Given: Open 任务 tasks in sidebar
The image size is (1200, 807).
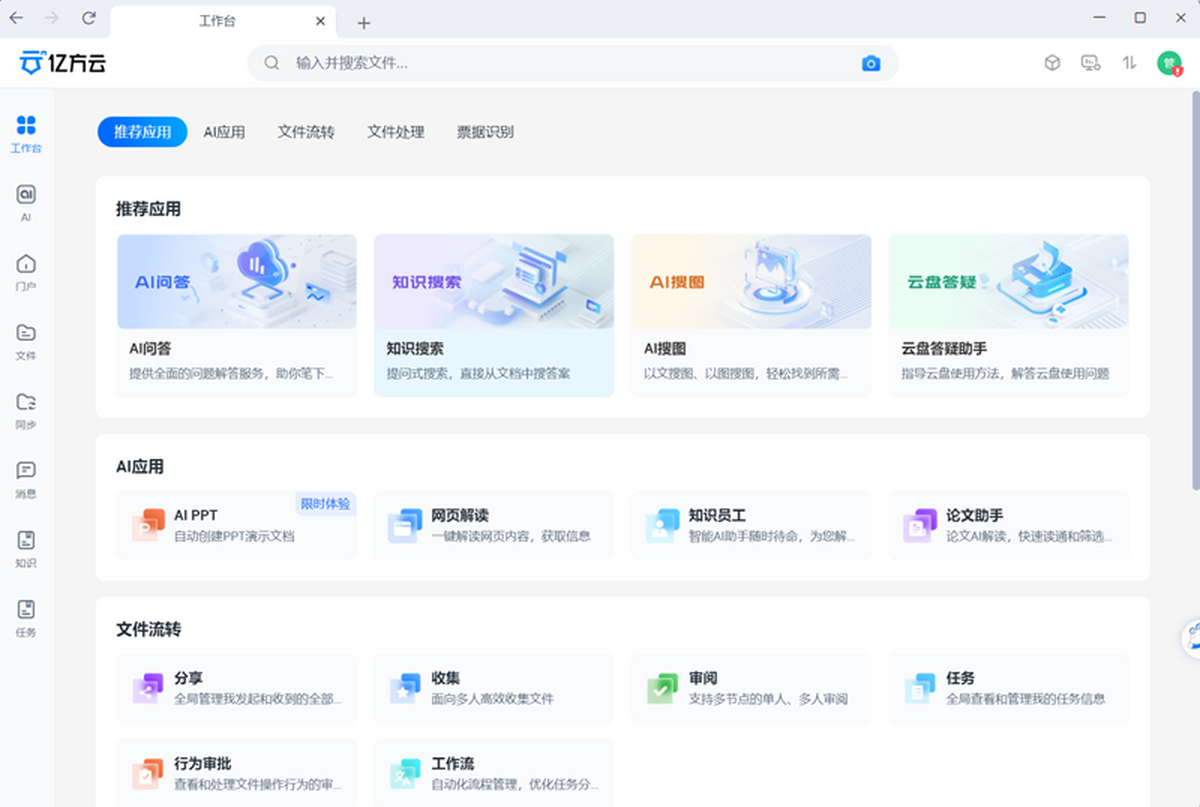Looking at the screenshot, I should tap(26, 616).
